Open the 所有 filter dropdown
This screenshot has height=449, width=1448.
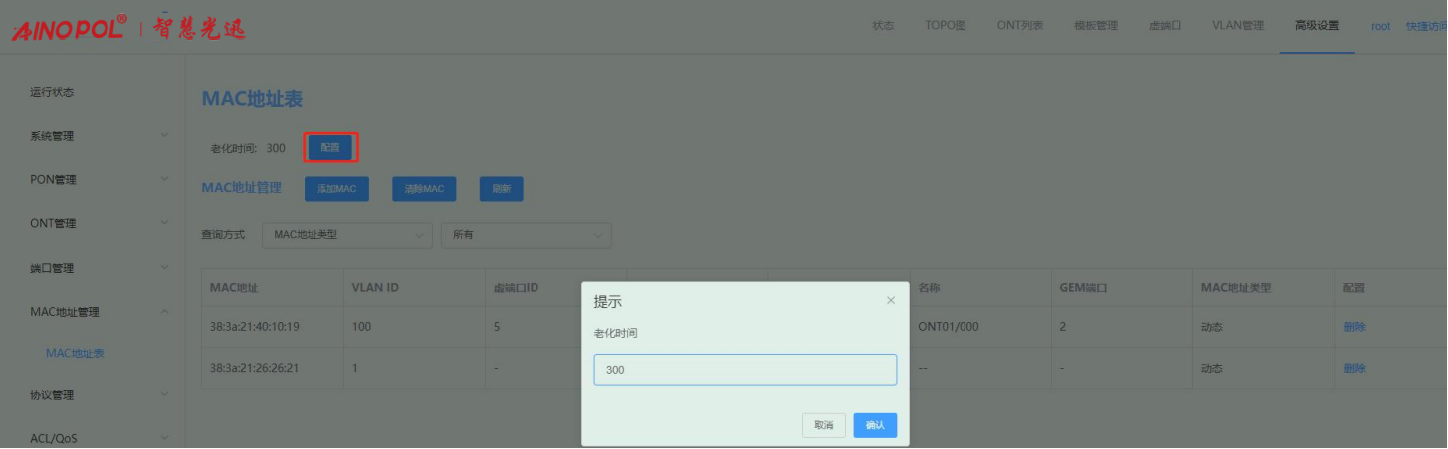[525, 235]
